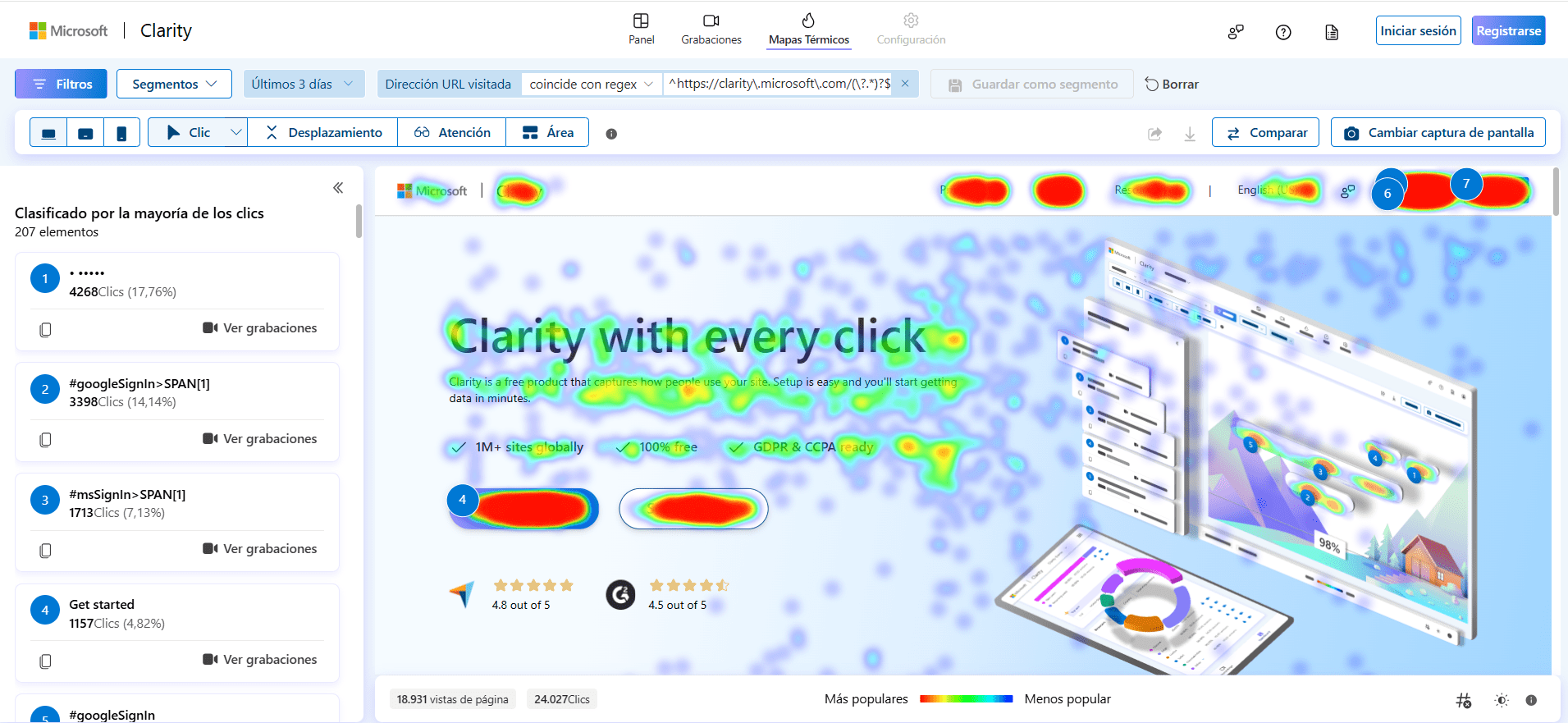Click the left panel scrollbar
Viewport: 1568px width, 723px height.
[359, 222]
